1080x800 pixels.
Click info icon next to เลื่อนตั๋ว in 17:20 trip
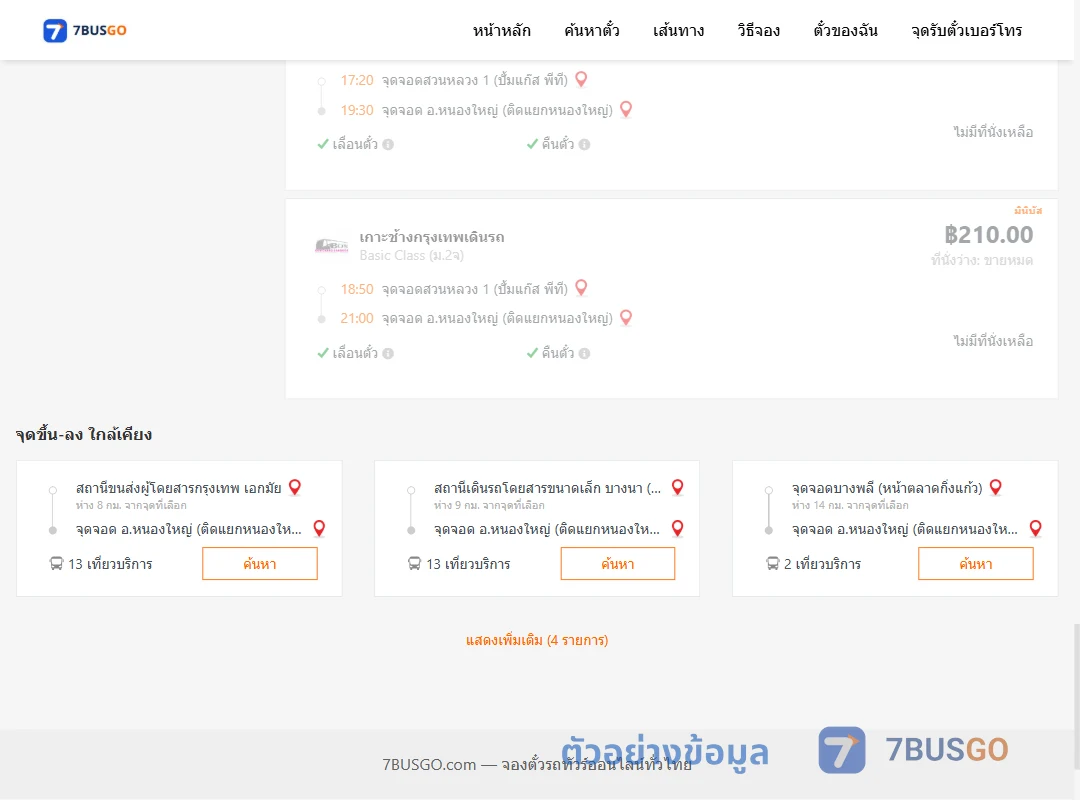coord(388,144)
